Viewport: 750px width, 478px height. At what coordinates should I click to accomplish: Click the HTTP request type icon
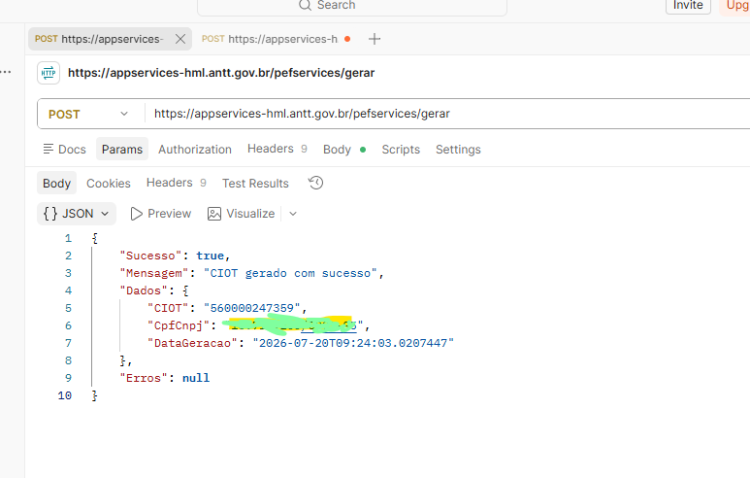(x=48, y=73)
